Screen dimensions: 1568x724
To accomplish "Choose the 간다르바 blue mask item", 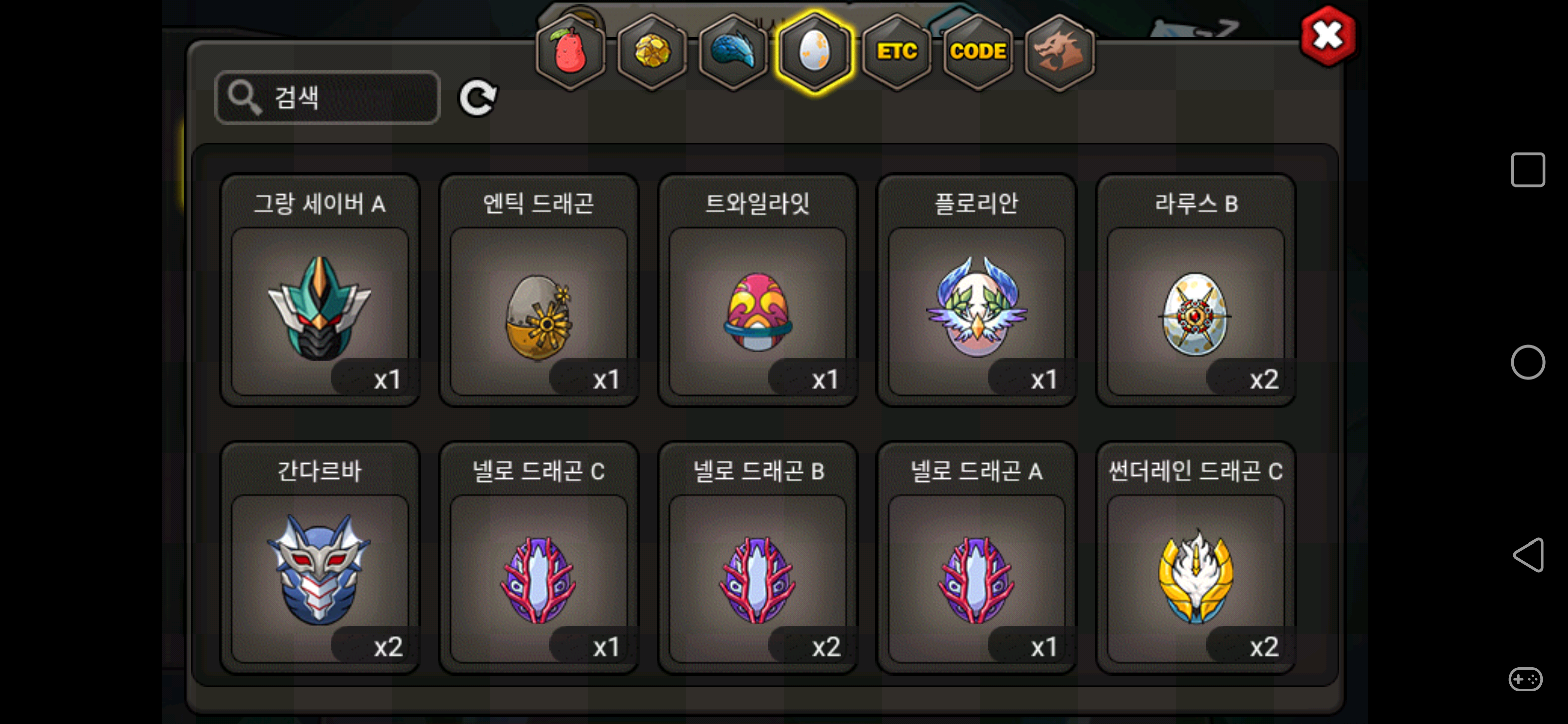I will [x=320, y=558].
